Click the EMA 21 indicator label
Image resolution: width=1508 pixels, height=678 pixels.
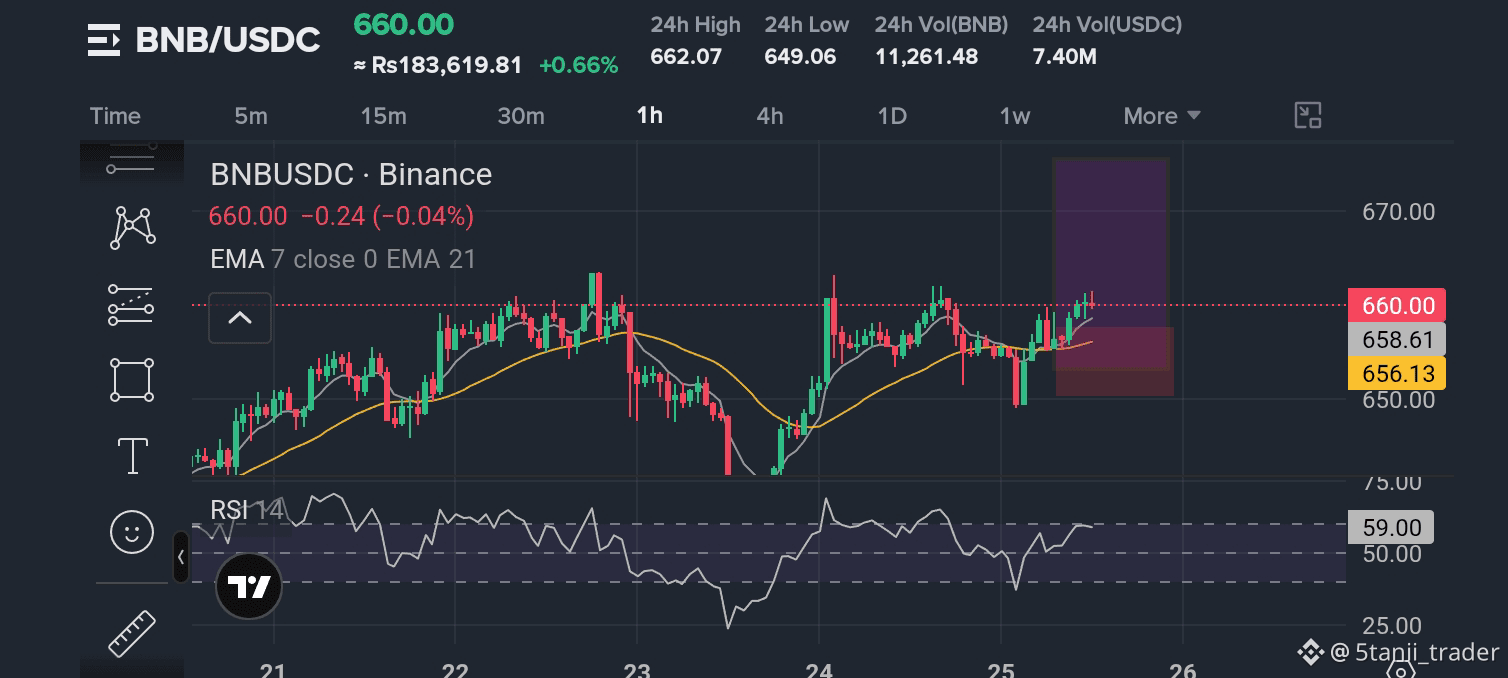tap(431, 259)
